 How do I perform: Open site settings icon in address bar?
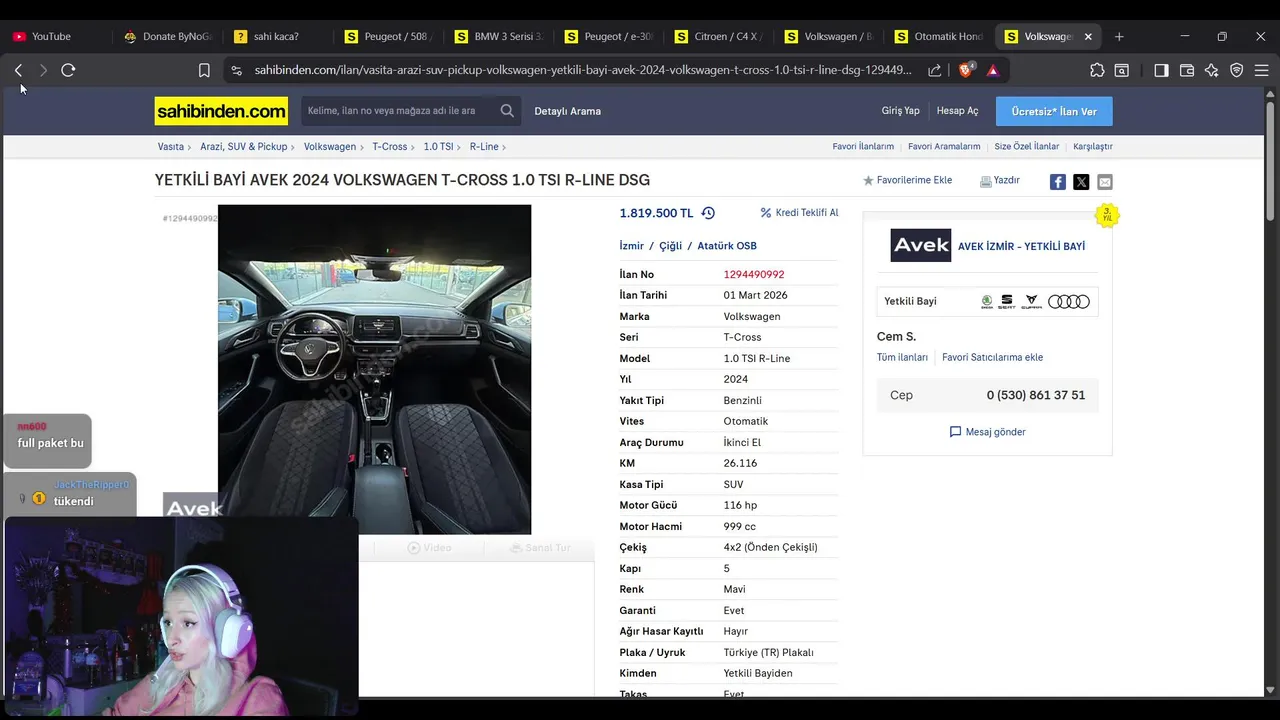click(x=236, y=70)
